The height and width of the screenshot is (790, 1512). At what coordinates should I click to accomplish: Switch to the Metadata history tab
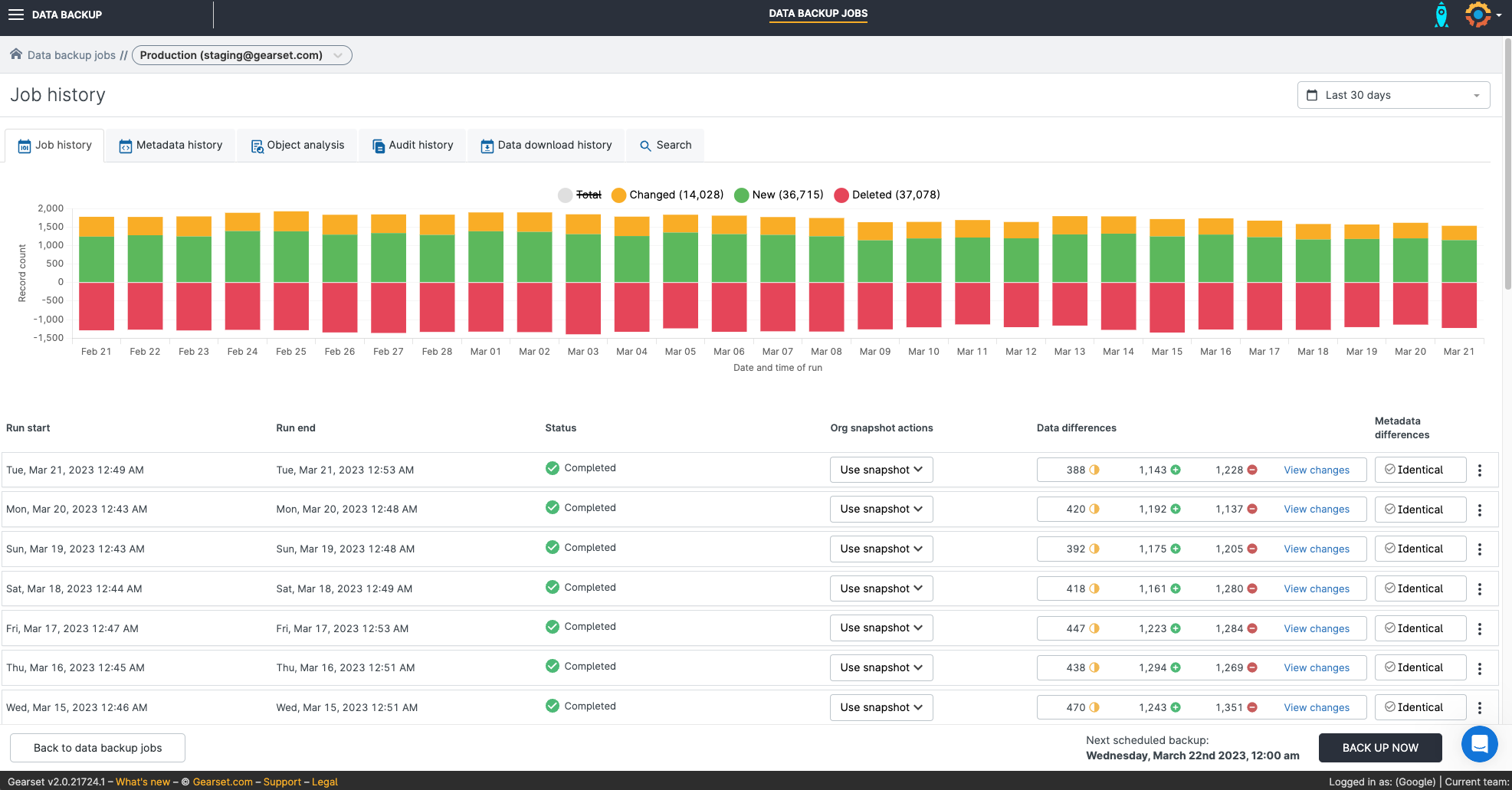pos(170,145)
